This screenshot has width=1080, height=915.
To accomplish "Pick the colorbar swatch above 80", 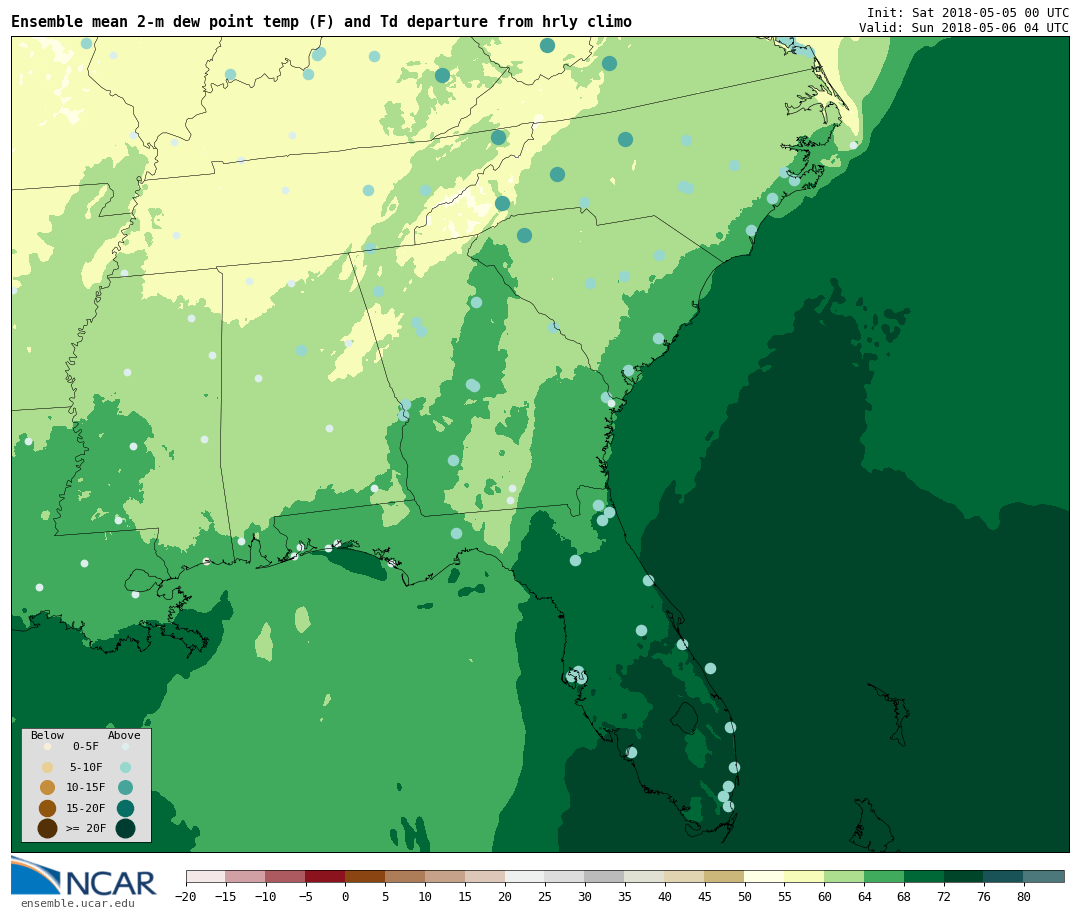I will tap(1044, 876).
